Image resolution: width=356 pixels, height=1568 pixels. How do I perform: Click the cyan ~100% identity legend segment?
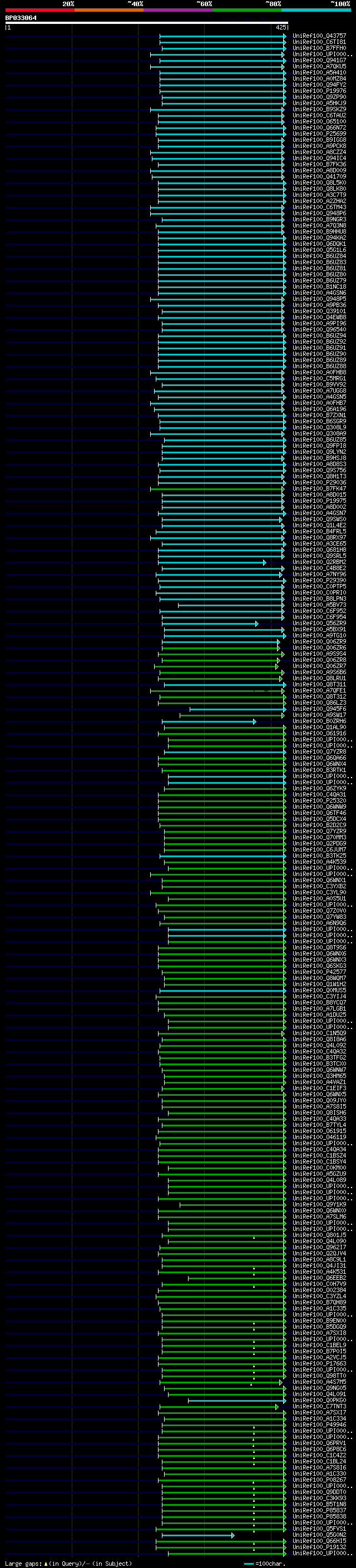tap(316, 10)
